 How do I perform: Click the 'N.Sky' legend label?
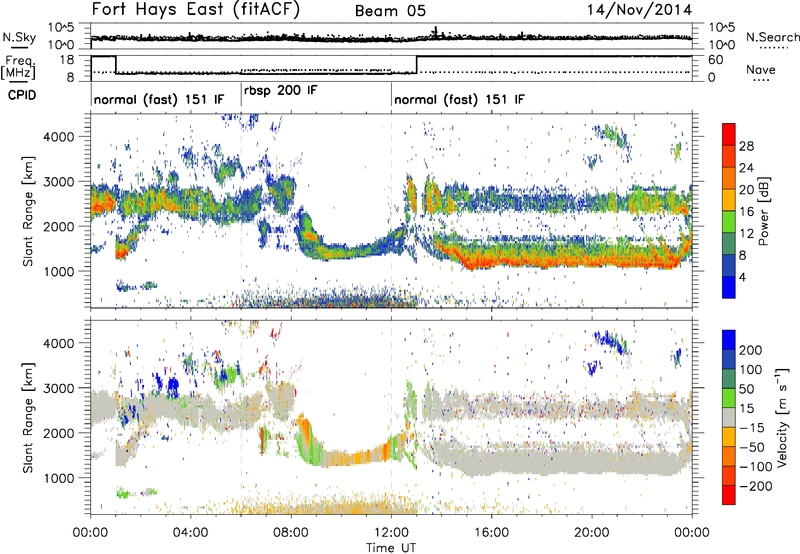[19, 37]
